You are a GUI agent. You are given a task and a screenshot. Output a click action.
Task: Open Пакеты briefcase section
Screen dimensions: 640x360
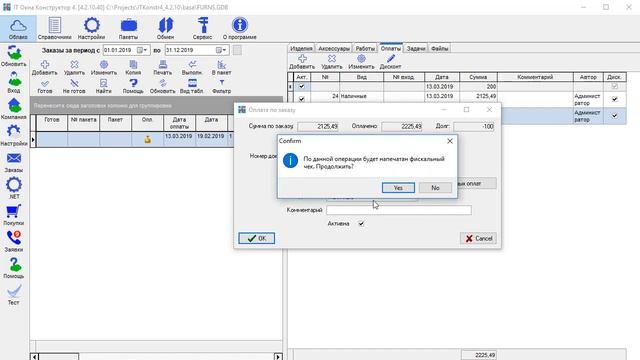coord(129,29)
